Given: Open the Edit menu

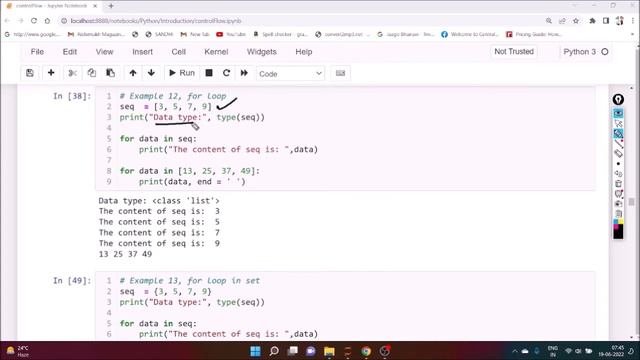Looking at the screenshot, I should pyautogui.click(x=70, y=52).
